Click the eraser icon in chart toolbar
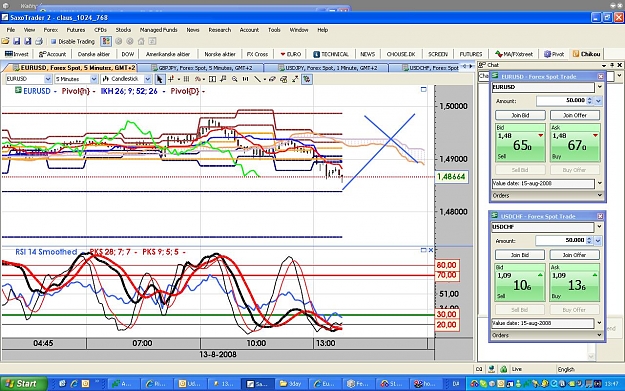 point(272,79)
